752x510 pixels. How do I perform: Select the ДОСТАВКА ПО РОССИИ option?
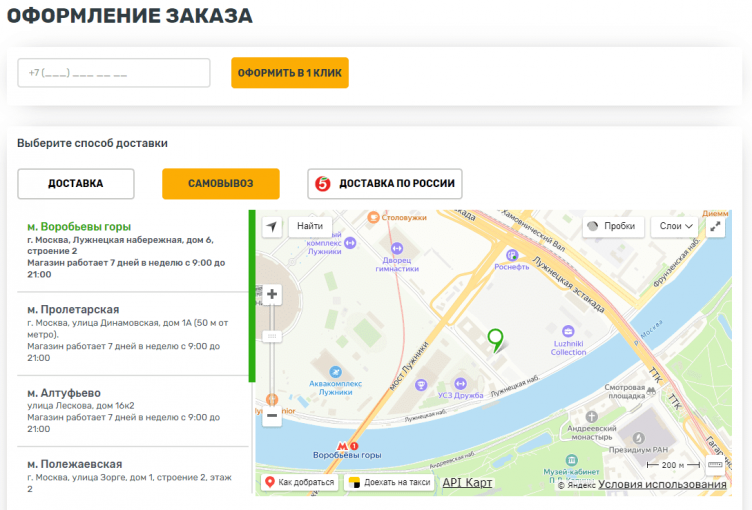(385, 184)
